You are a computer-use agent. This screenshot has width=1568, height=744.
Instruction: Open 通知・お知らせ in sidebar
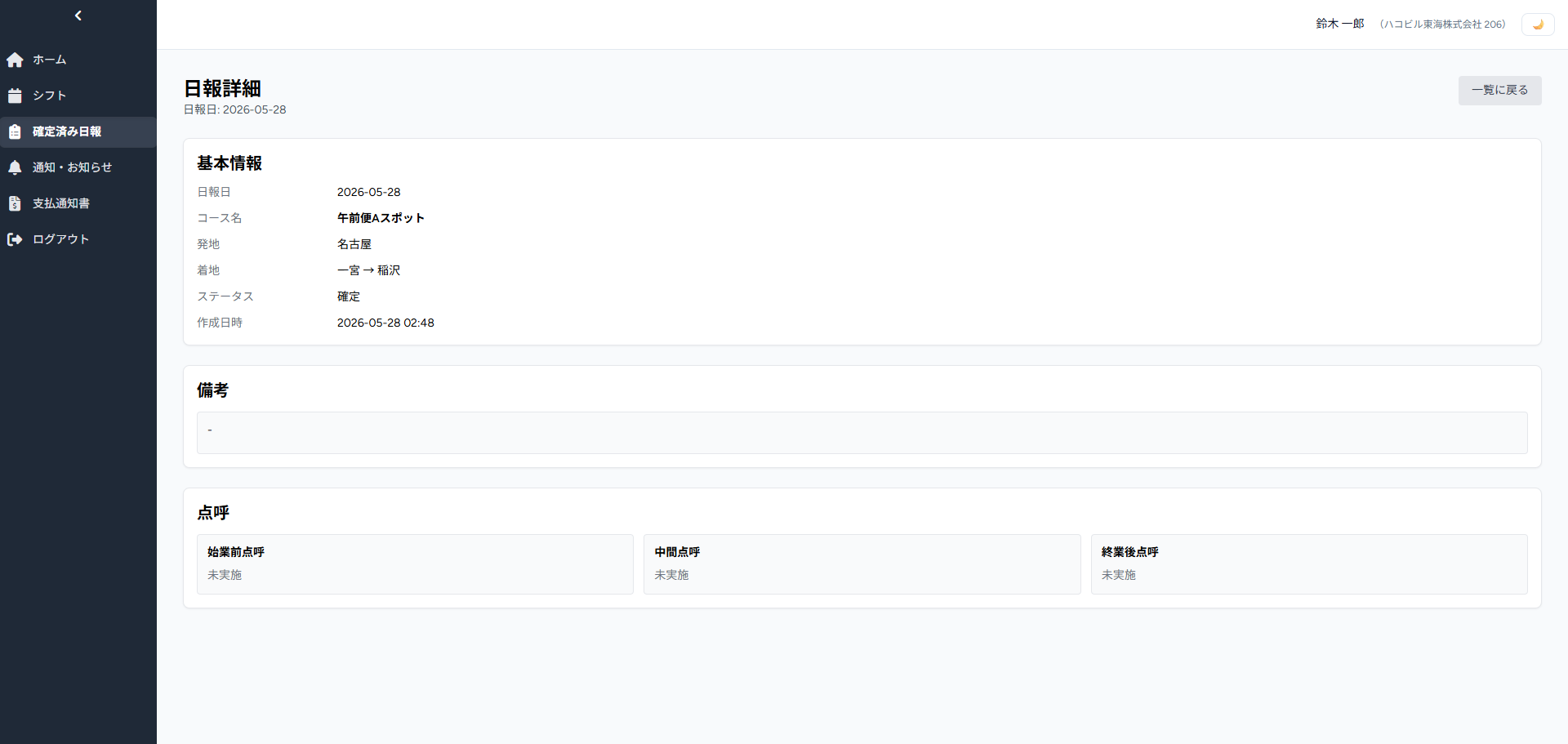tap(78, 167)
